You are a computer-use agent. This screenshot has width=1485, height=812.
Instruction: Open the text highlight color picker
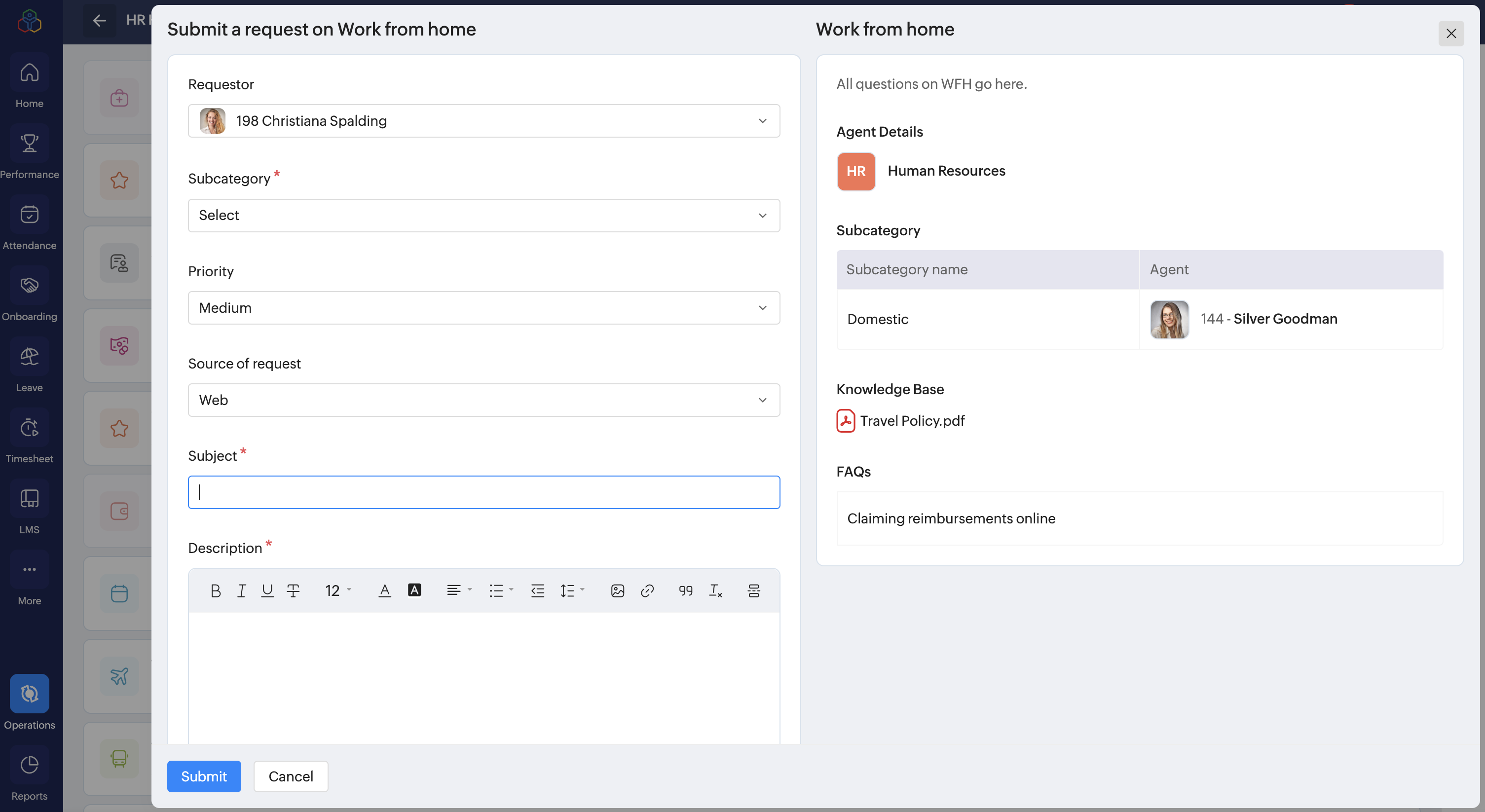414,590
